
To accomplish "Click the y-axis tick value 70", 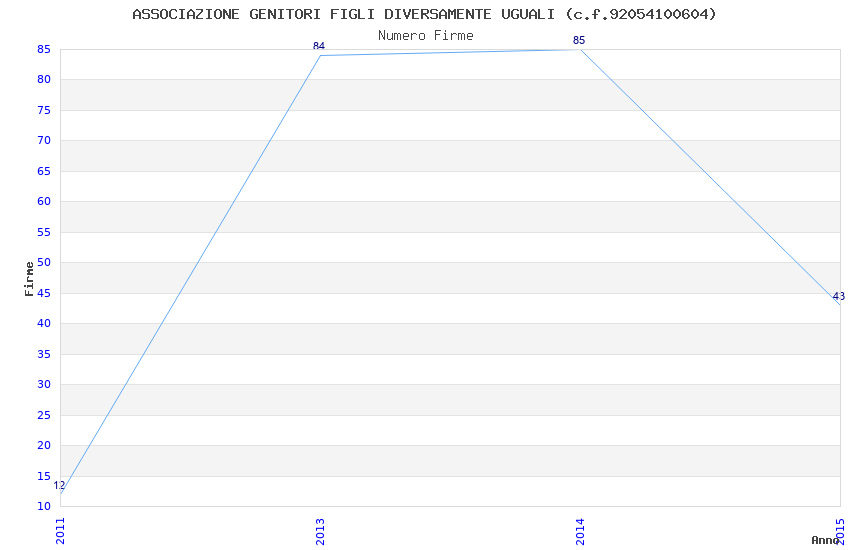I will click(x=44, y=141).
